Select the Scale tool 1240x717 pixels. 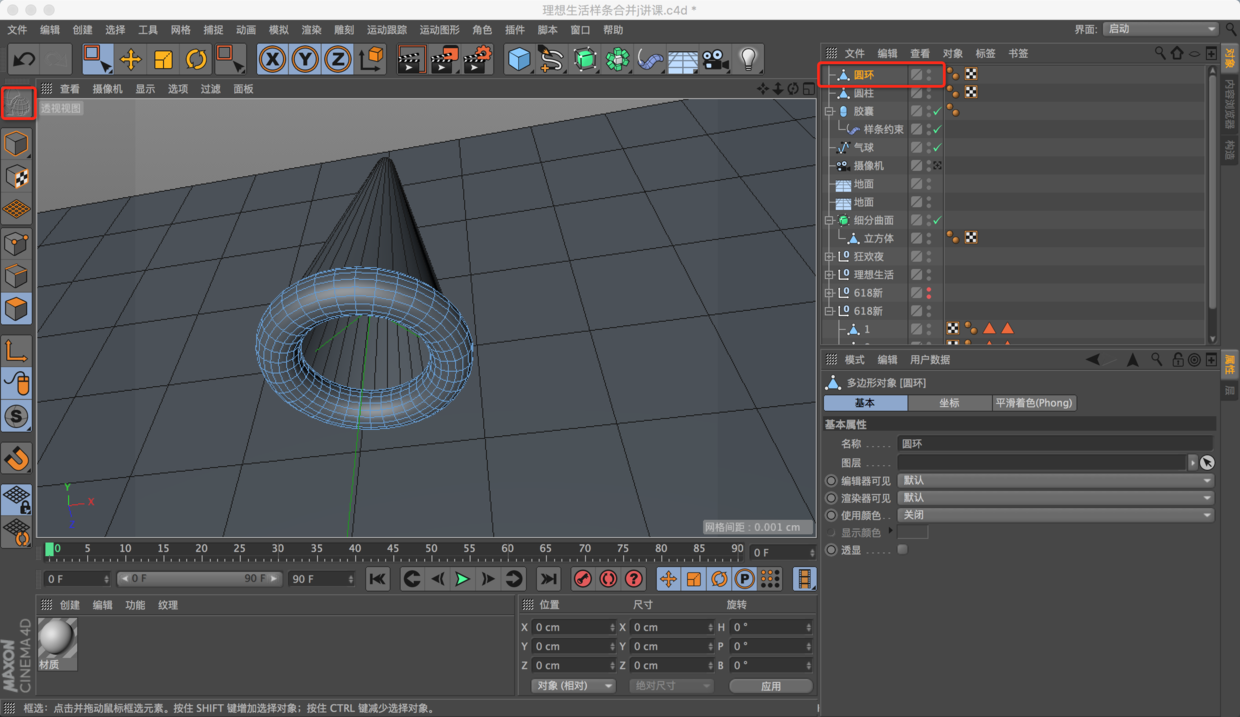[163, 60]
